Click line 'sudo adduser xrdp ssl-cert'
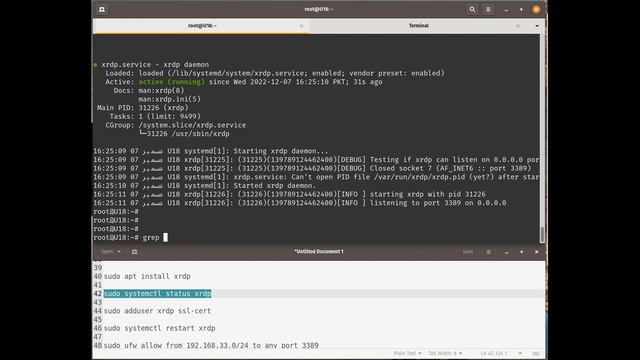The image size is (640, 360). tap(157, 311)
